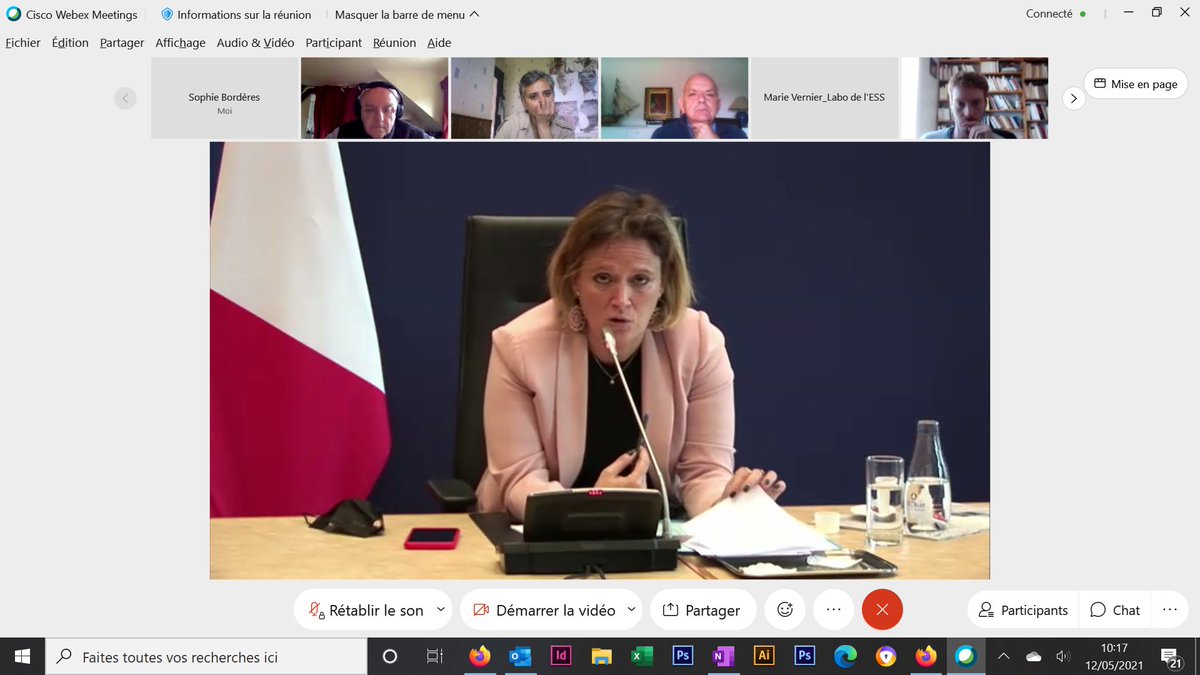
Task: Open the Réunion menu
Action: (394, 42)
